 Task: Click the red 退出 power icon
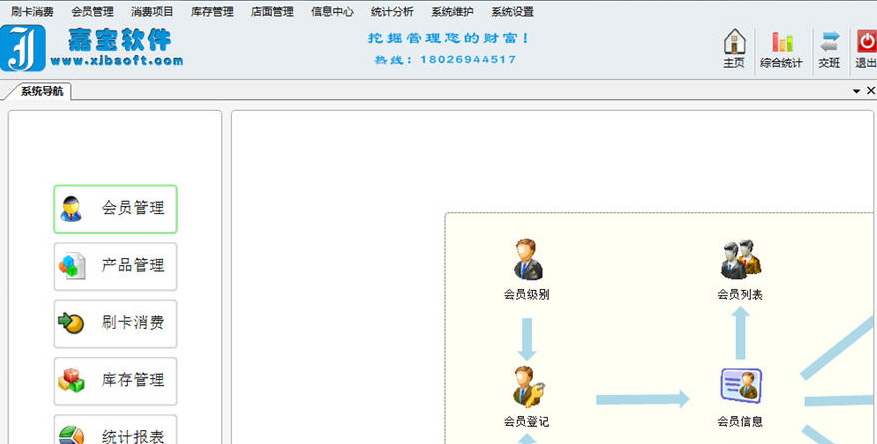coord(866,41)
